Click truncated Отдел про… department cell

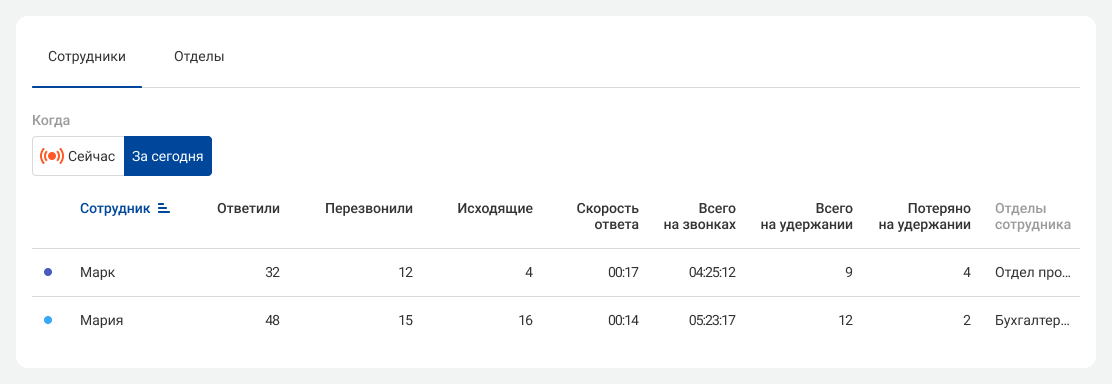tap(1030, 273)
